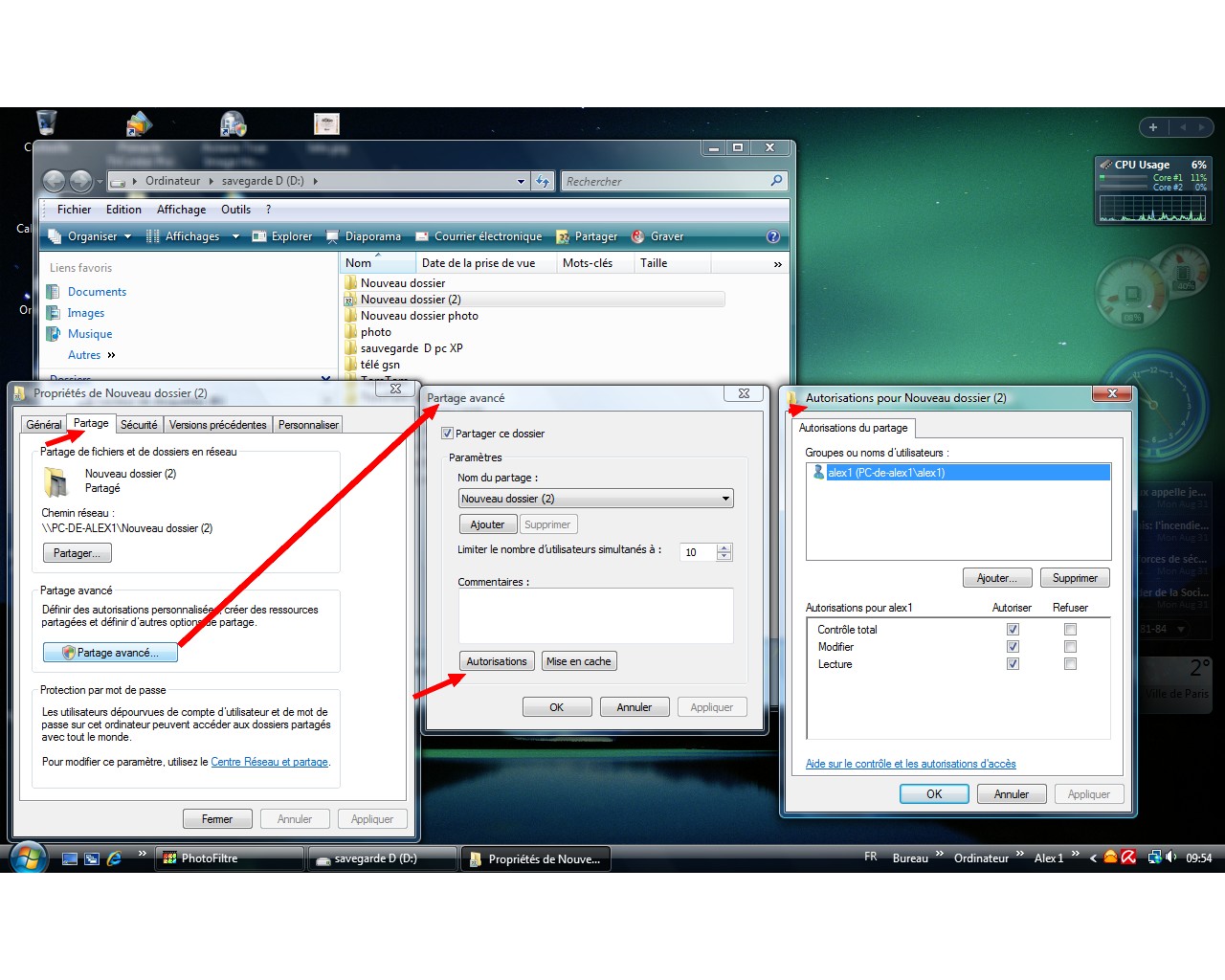This screenshot has width=1225, height=980.
Task: Click Graver disc burn button
Action: pos(657,236)
